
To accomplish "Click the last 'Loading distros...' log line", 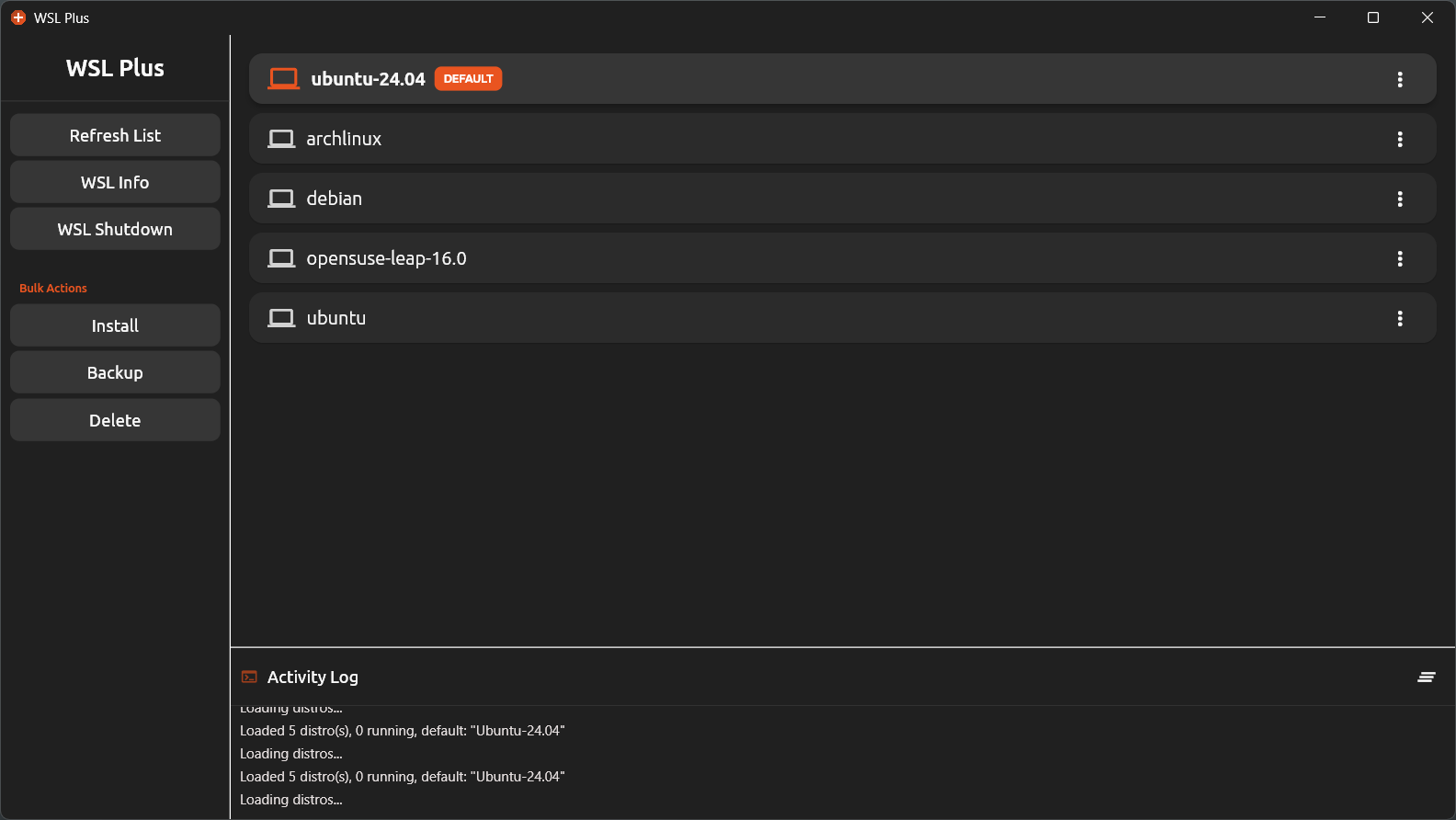I will pos(291,800).
